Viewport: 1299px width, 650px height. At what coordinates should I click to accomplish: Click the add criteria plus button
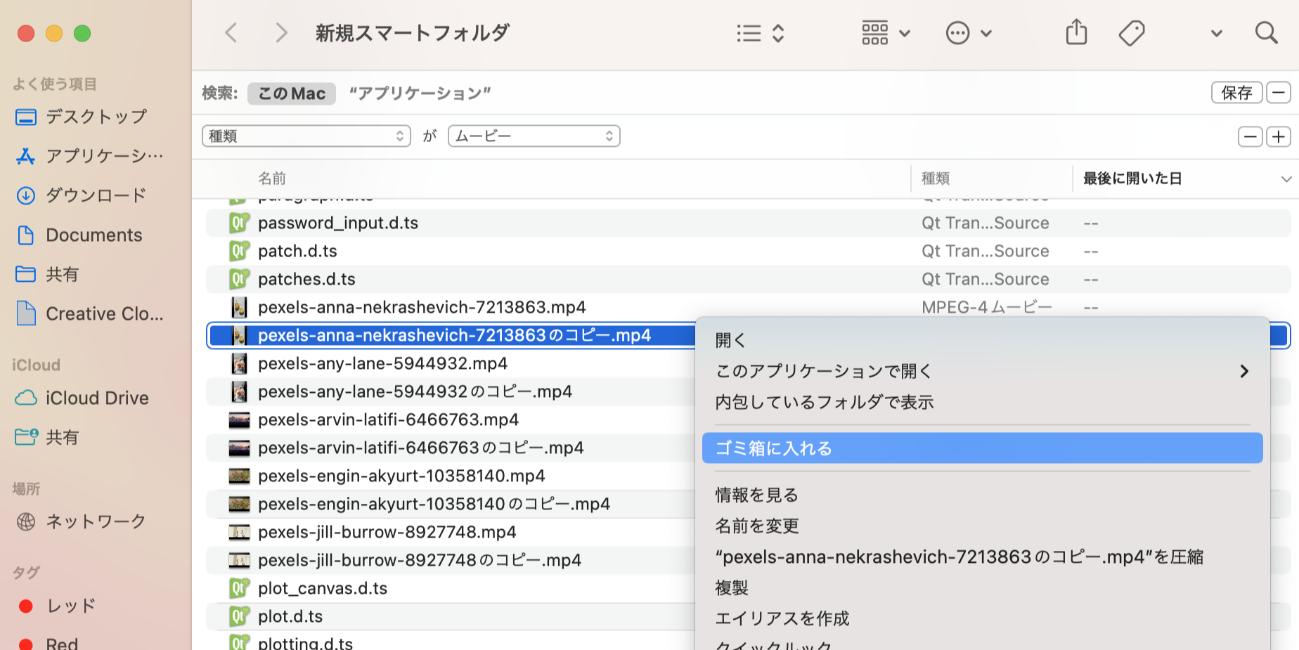(1278, 136)
